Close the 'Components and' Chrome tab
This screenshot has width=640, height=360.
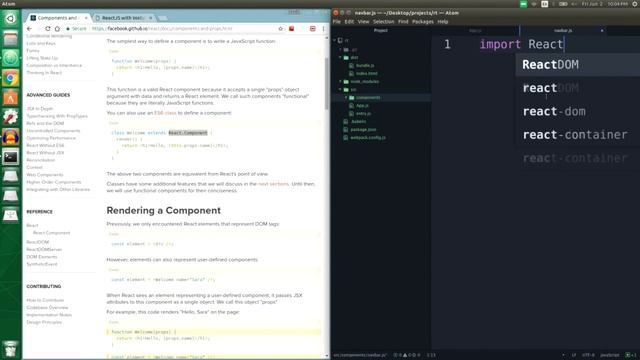pyautogui.click(x=86, y=18)
